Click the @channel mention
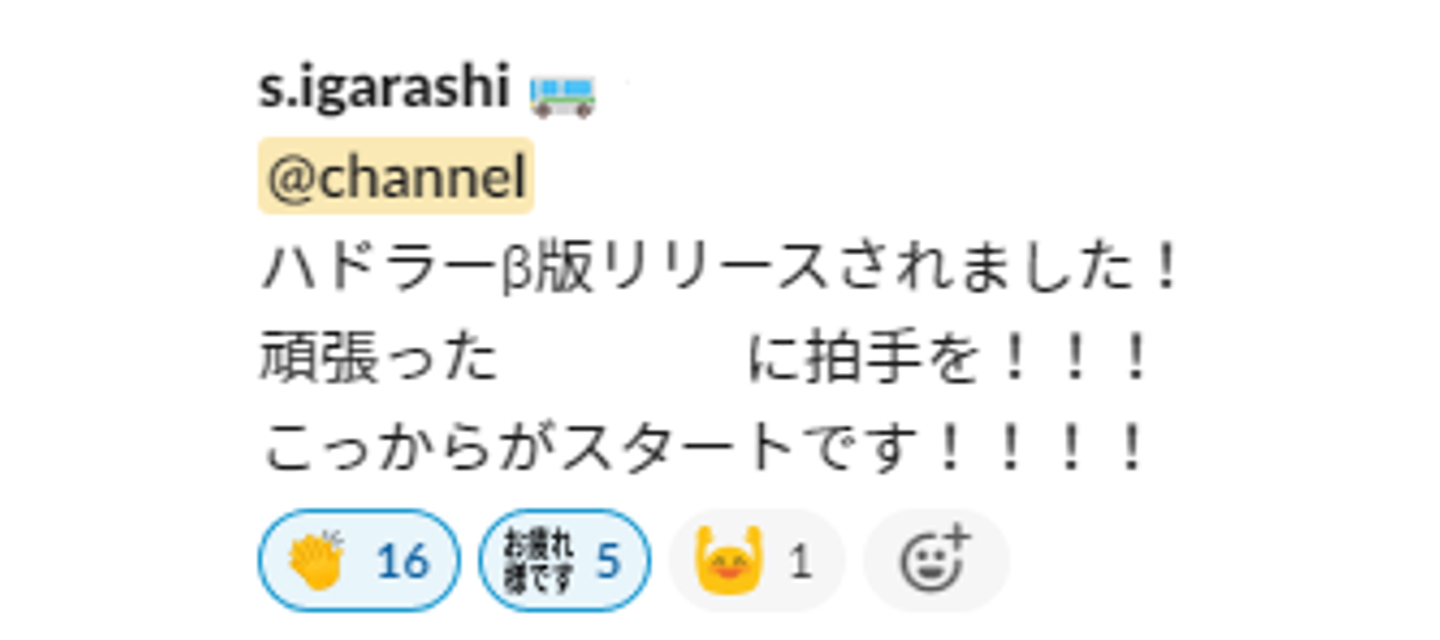 pyautogui.click(x=396, y=176)
